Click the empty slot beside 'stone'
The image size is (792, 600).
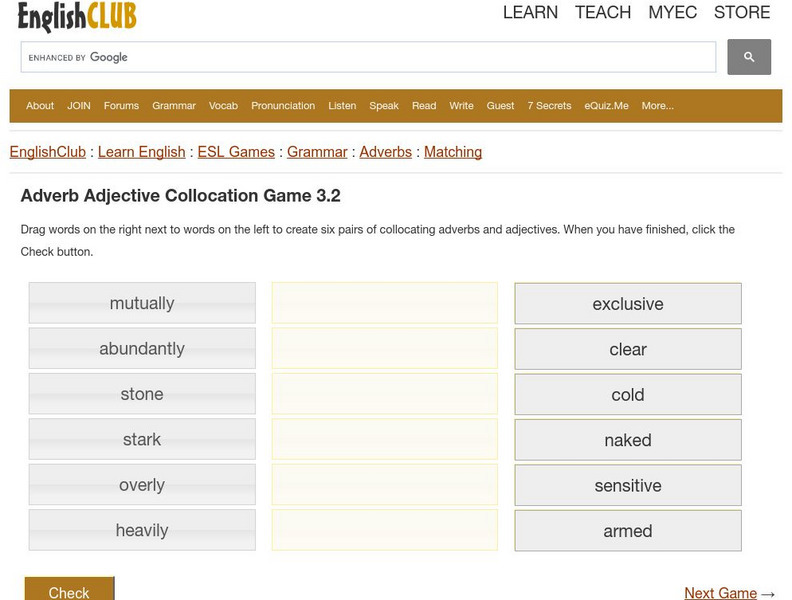pyautogui.click(x=384, y=394)
